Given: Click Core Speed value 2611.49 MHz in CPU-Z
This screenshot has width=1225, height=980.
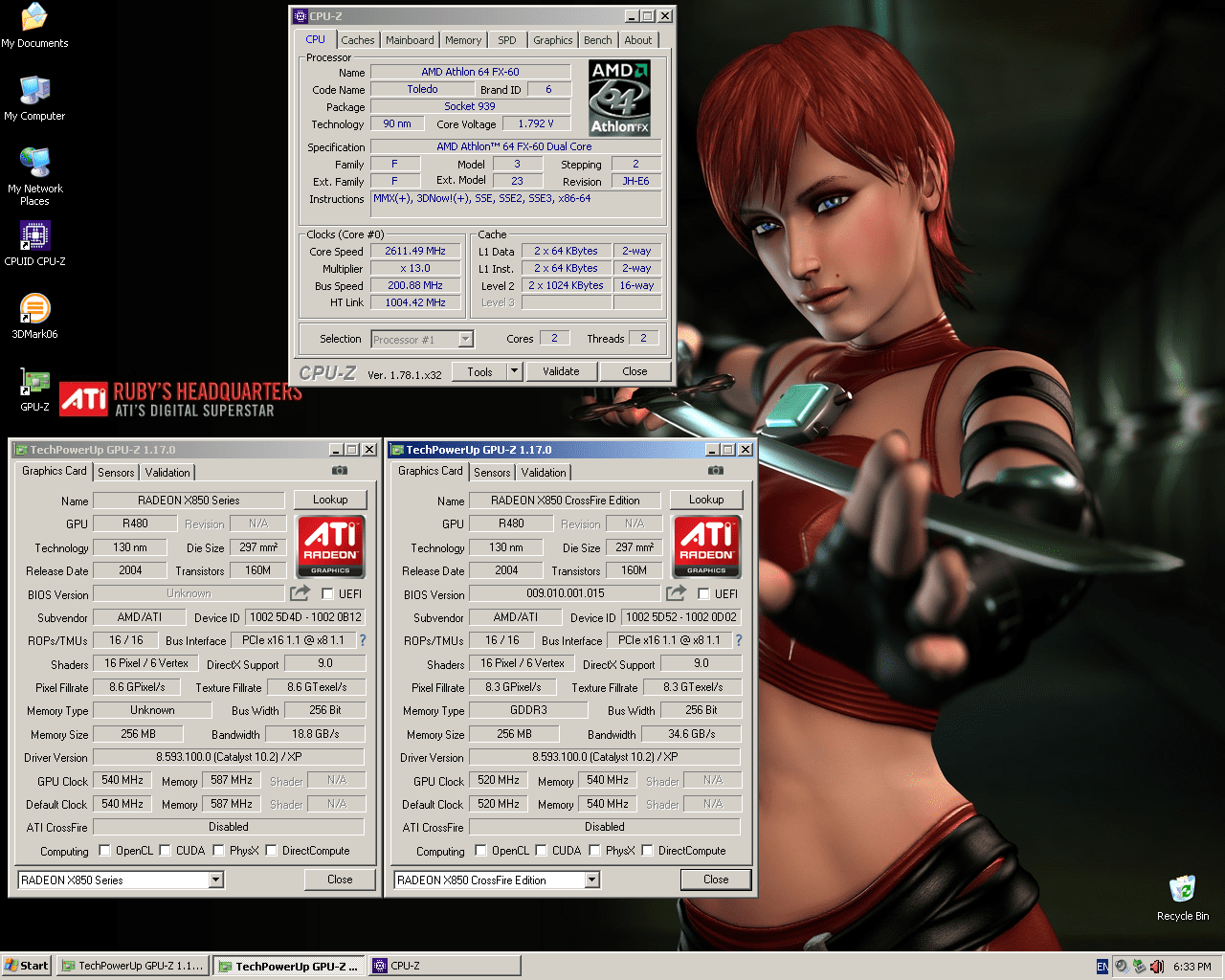Looking at the screenshot, I should click(x=415, y=251).
